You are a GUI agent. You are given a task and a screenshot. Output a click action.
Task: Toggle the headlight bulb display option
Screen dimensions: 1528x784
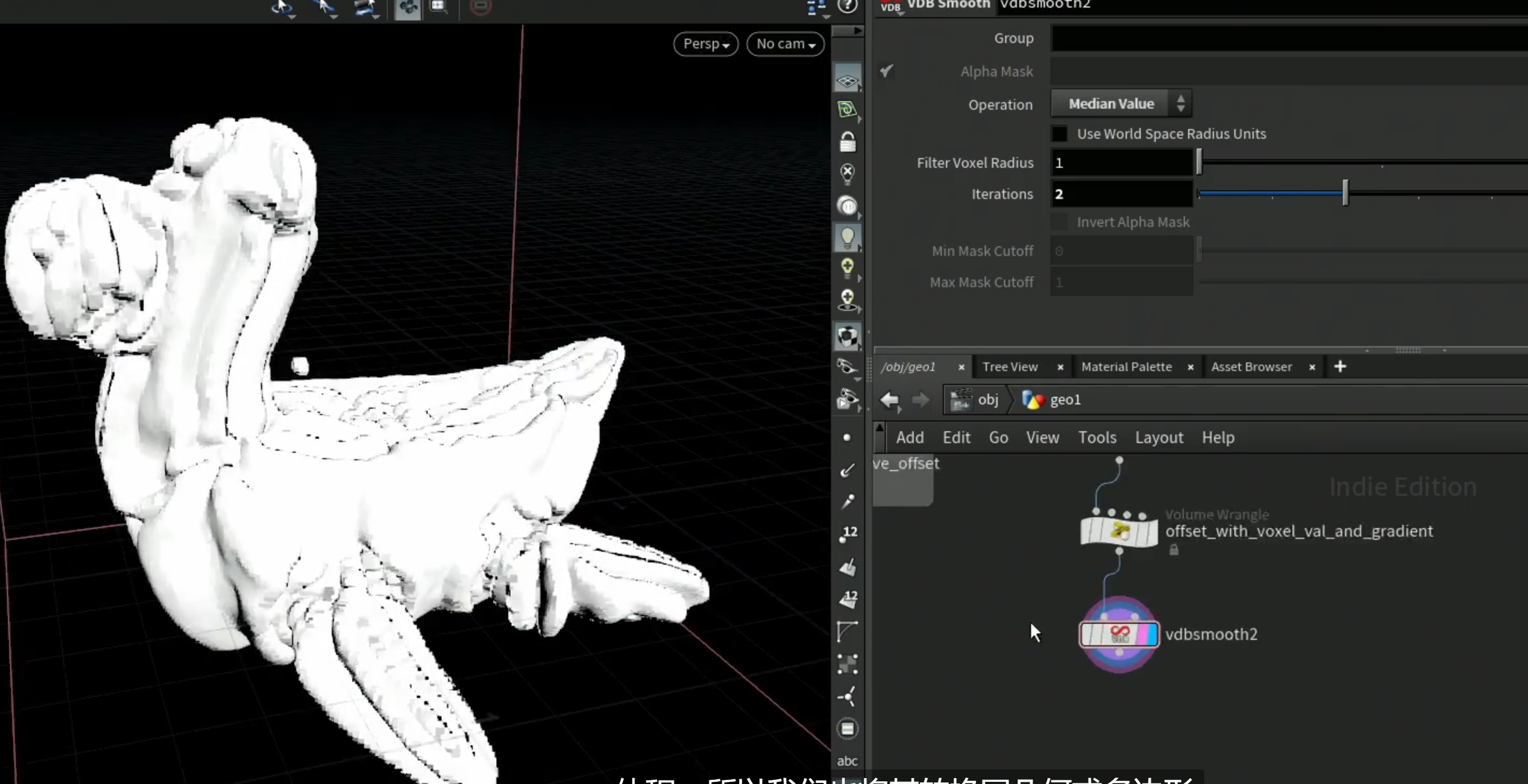tap(848, 237)
